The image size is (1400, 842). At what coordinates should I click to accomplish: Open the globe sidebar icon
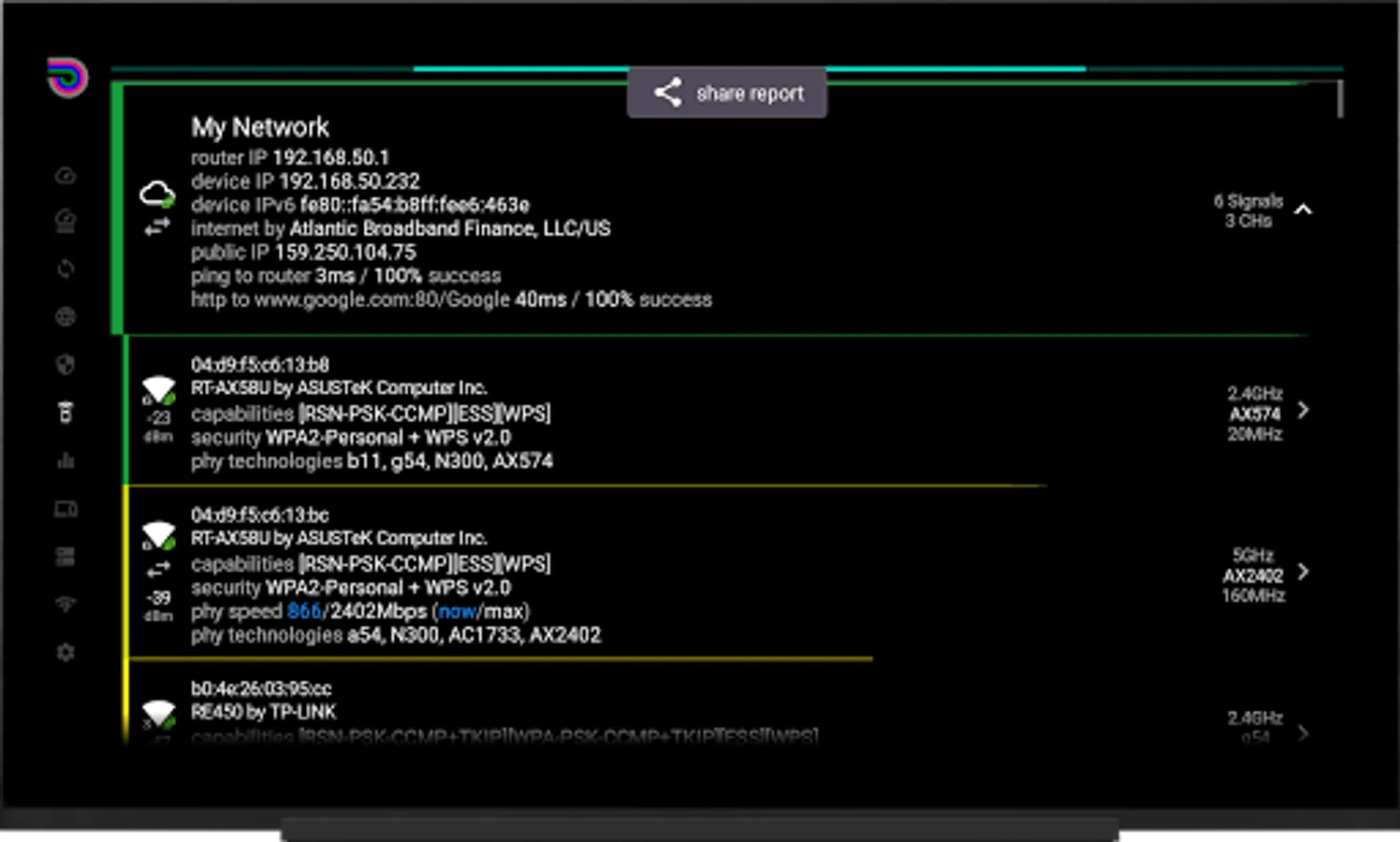[66, 316]
